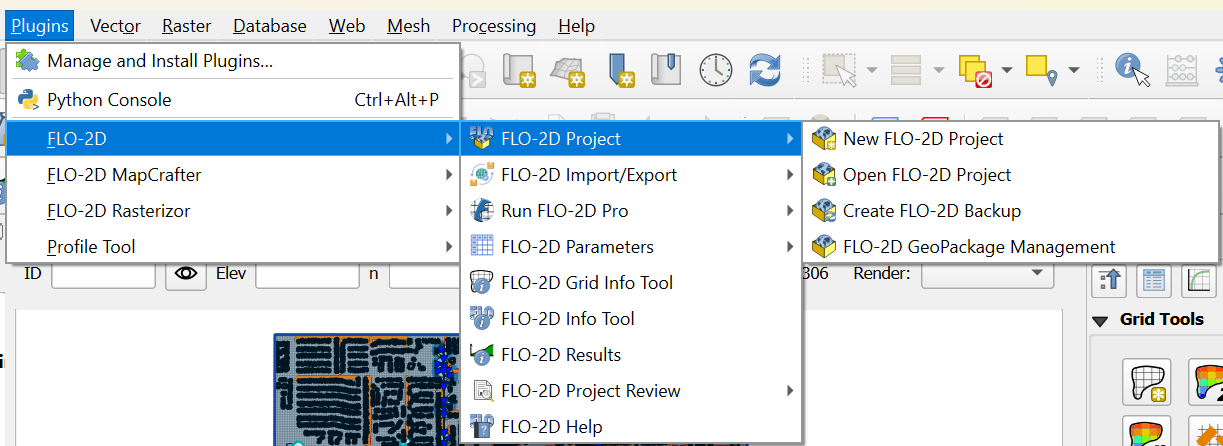The height and width of the screenshot is (446, 1223).
Task: Click the Show Bookmarks icon
Action: point(667,70)
